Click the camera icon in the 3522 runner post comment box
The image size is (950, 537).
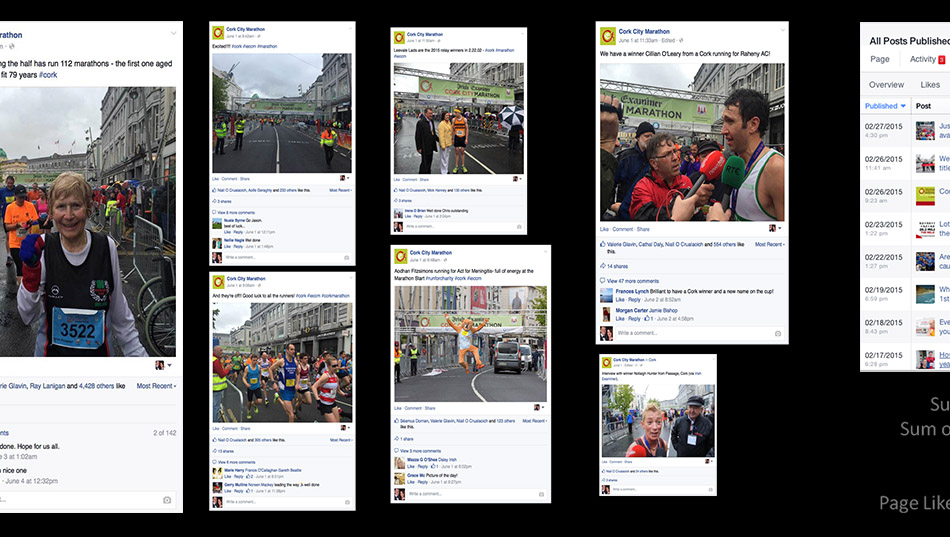[x=167, y=500]
